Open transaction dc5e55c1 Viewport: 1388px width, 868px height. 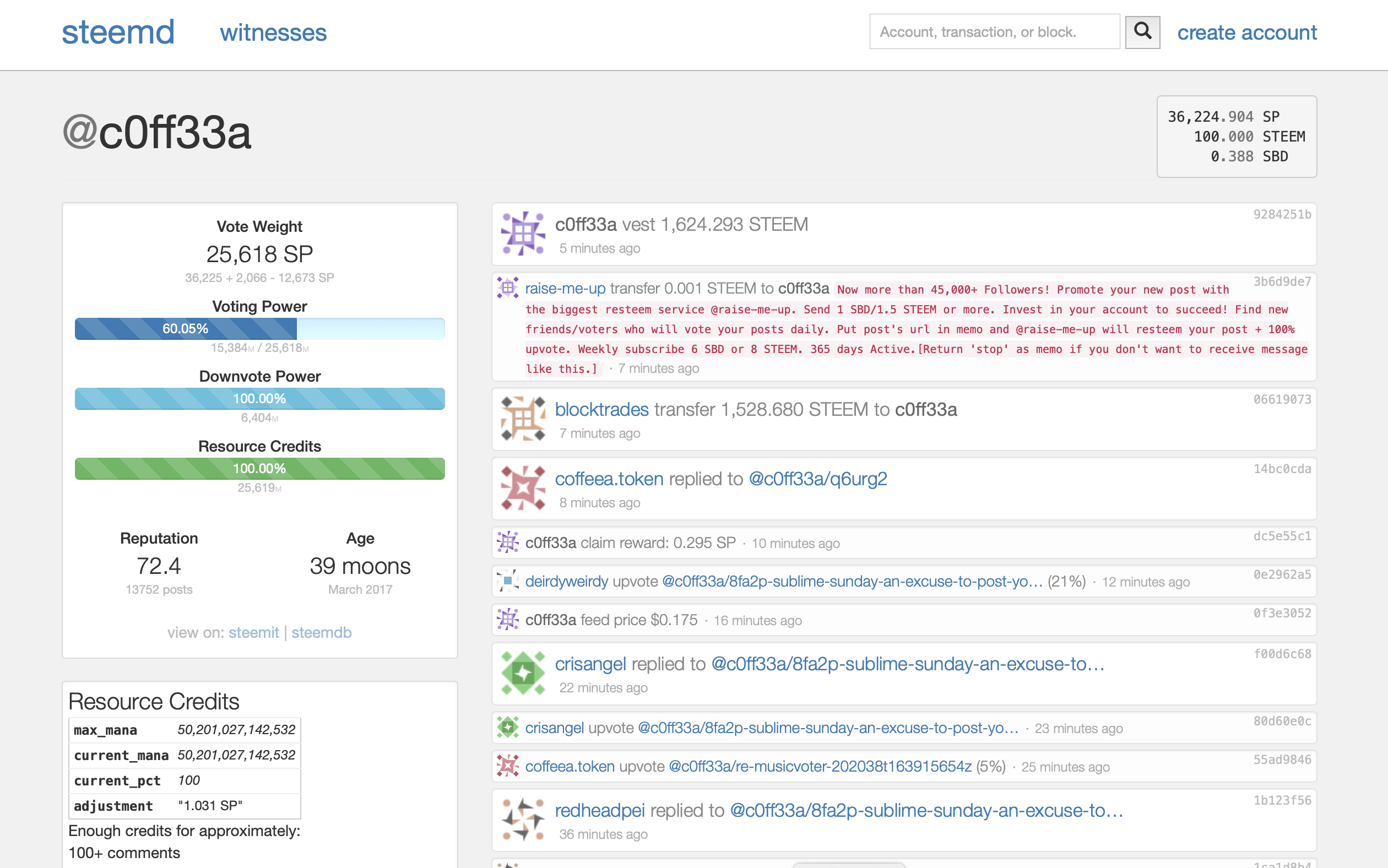coord(1282,536)
